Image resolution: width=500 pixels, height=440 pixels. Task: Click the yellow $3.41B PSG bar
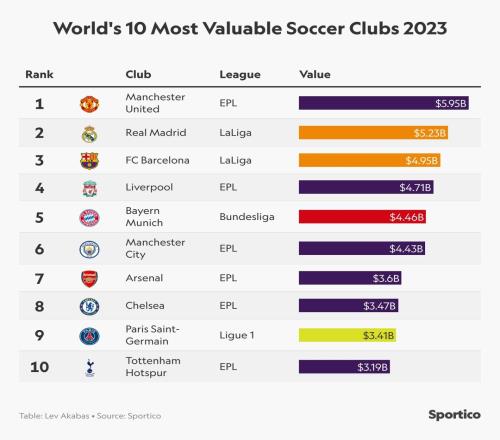[347, 335]
